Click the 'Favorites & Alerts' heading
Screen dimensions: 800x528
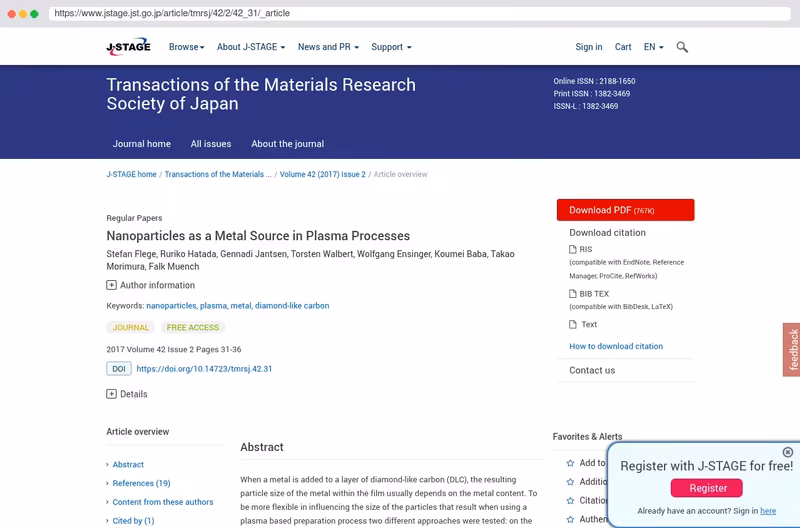(x=587, y=437)
